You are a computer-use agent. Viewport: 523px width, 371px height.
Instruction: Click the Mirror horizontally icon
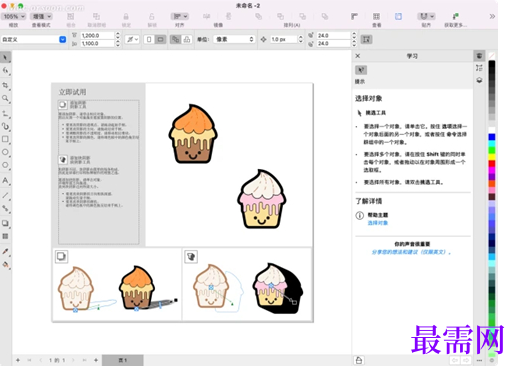tap(206, 16)
